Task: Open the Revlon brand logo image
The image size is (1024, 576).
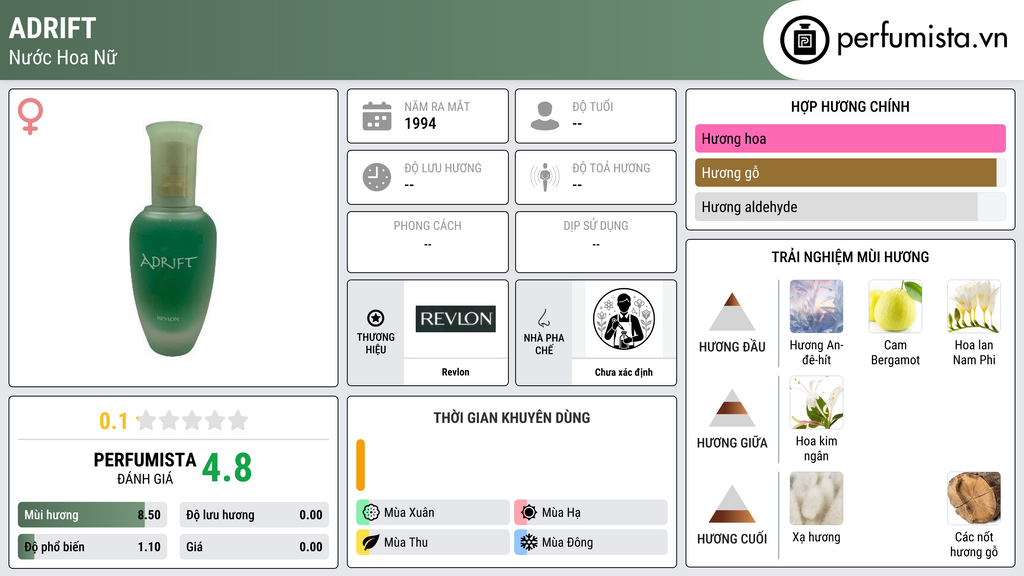Action: [456, 319]
